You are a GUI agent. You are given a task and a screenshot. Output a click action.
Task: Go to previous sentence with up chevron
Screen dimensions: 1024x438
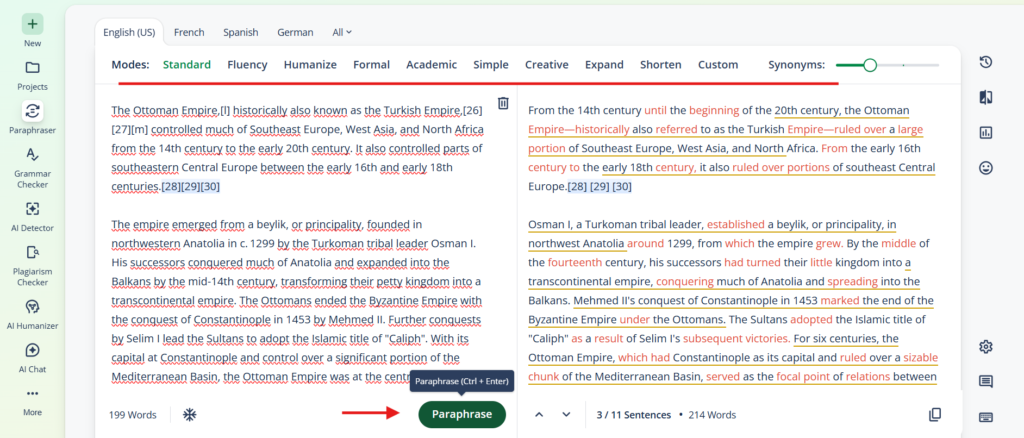539,414
